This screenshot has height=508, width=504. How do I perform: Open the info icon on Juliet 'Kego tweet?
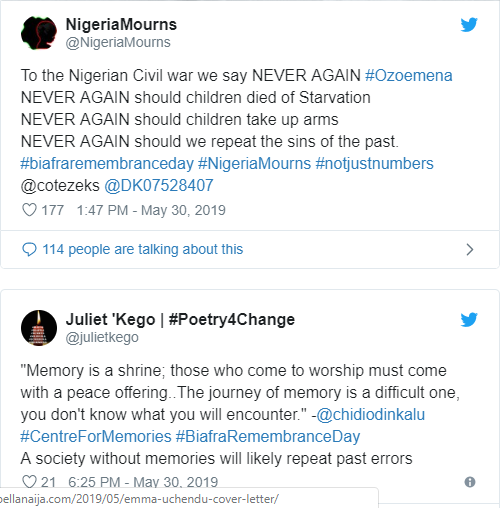point(470,482)
